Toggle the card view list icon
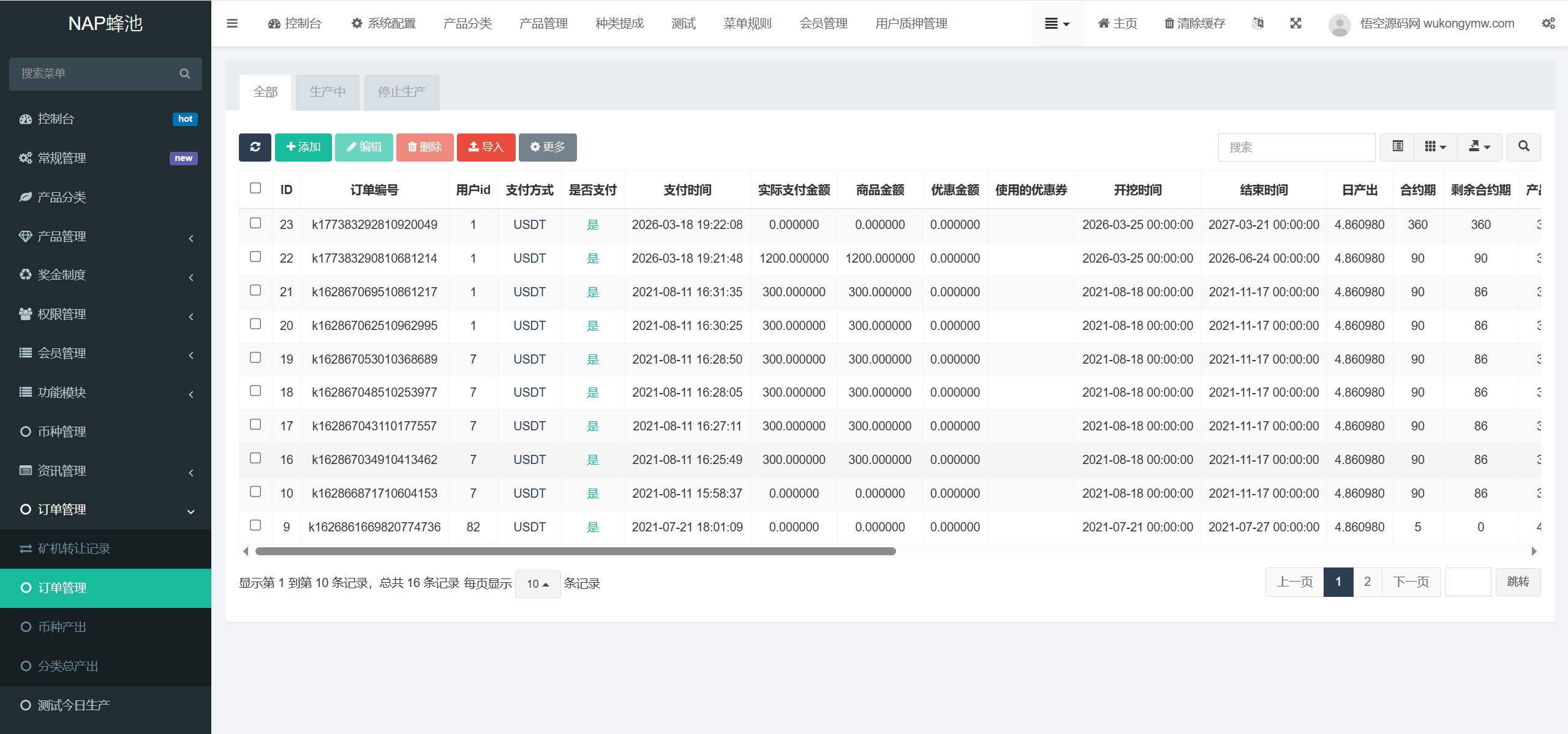Screen dimensions: 1568x734 (x=1398, y=147)
